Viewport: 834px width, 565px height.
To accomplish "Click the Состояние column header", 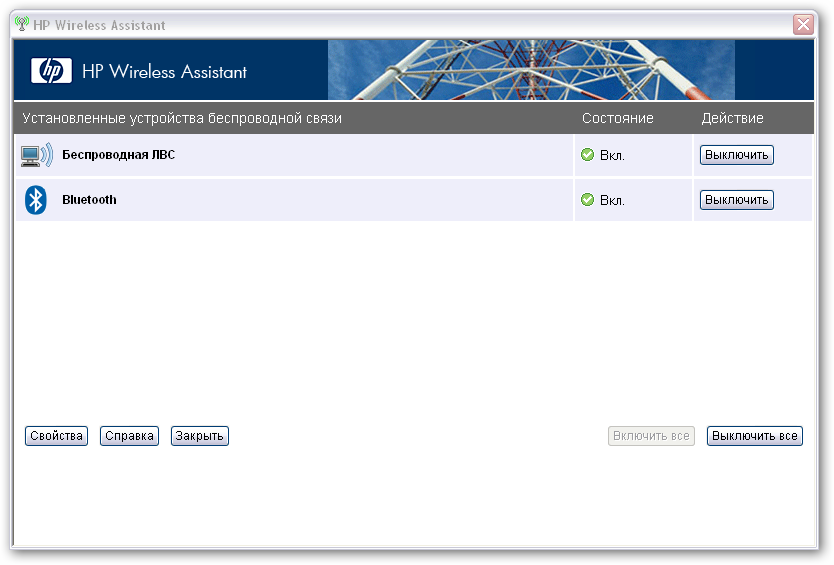I will coord(618,118).
